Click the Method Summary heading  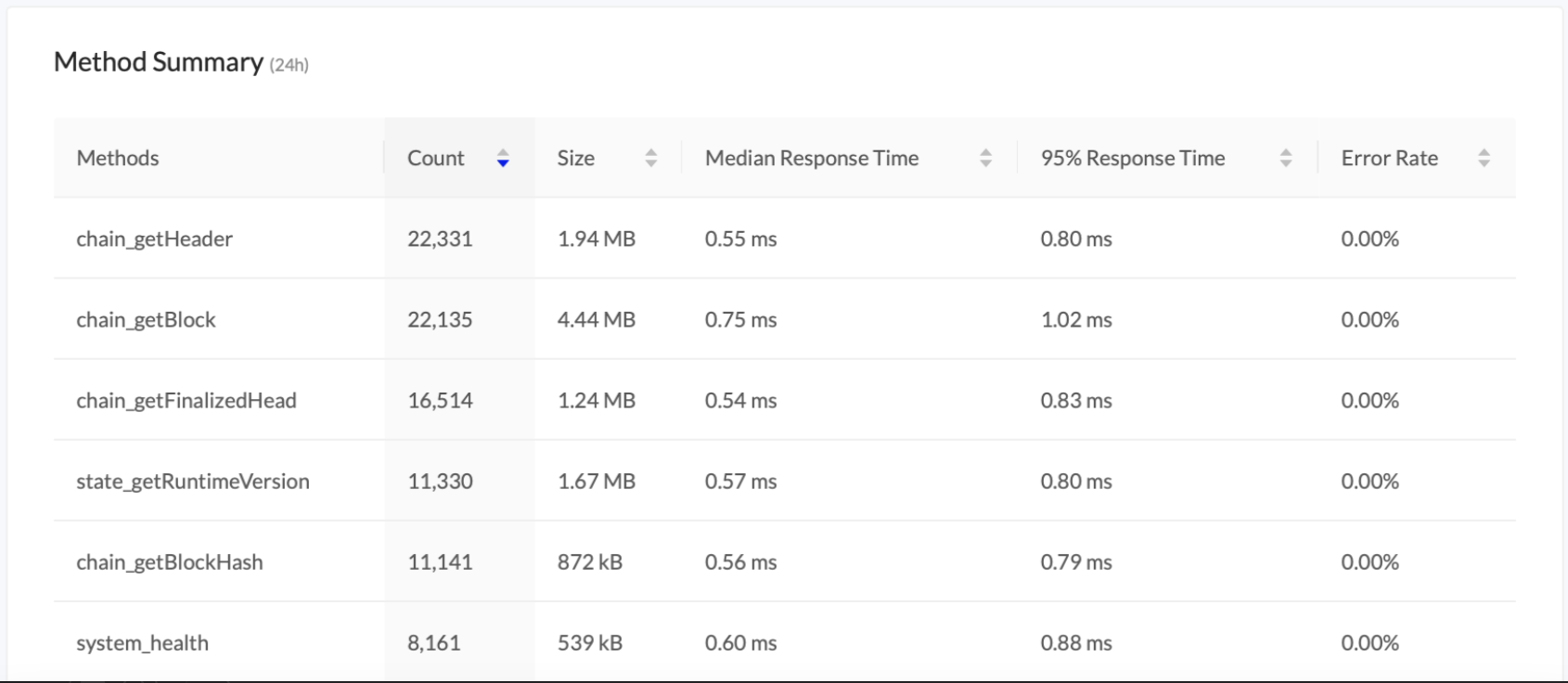(159, 62)
